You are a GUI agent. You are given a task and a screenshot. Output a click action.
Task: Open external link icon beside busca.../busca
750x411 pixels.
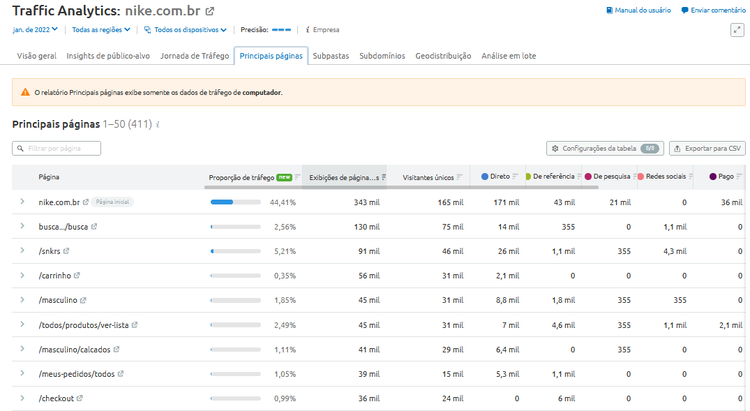94,226
